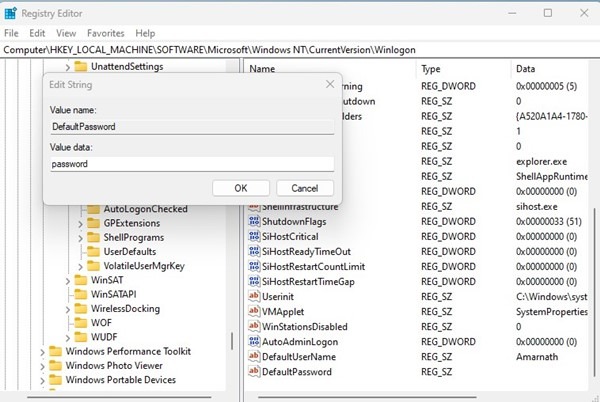Expand the WinSAT key chevron
Viewport: 600px width, 402px height.
67,281
